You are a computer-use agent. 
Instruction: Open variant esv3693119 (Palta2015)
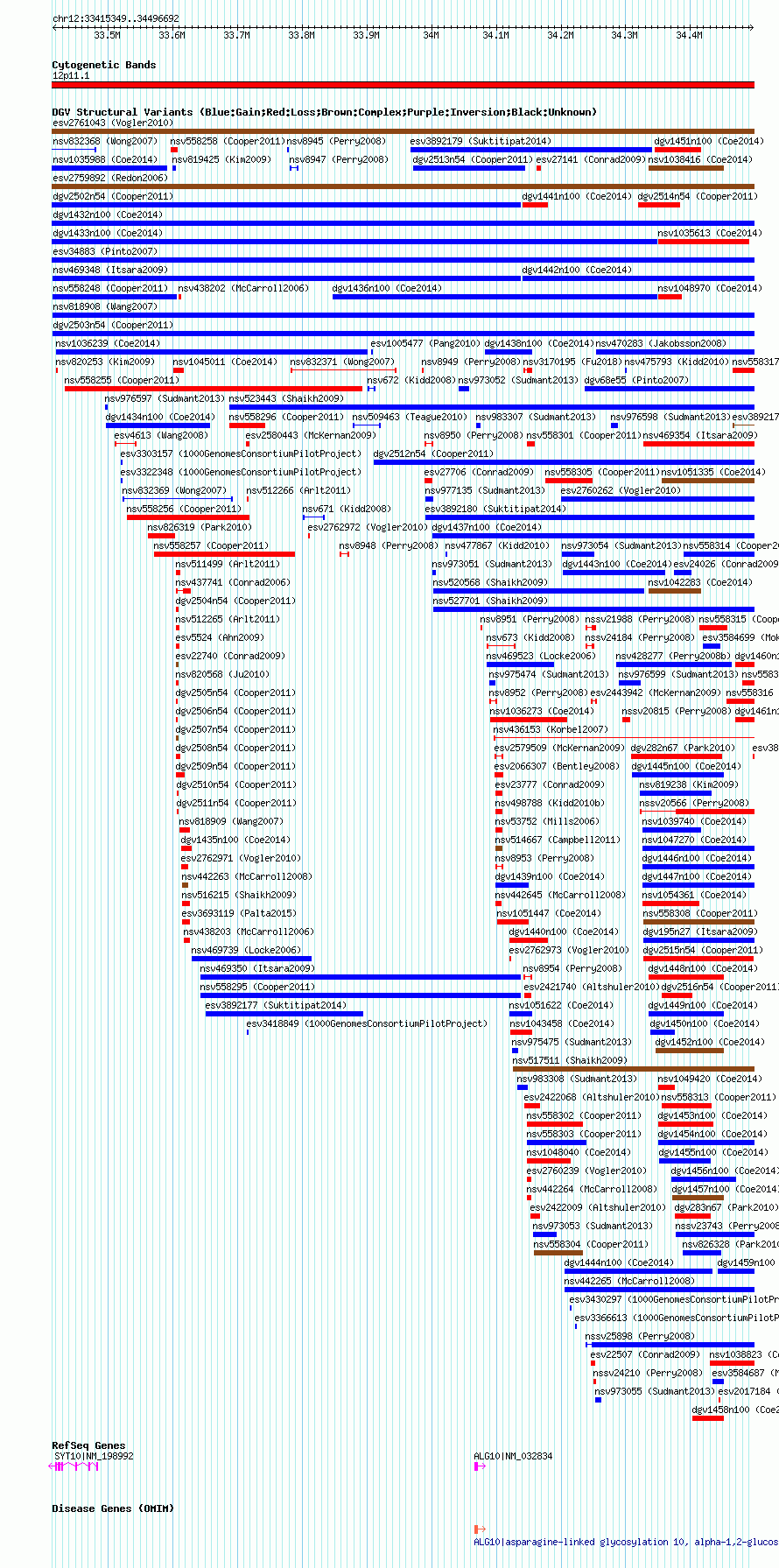pyautogui.click(x=239, y=913)
